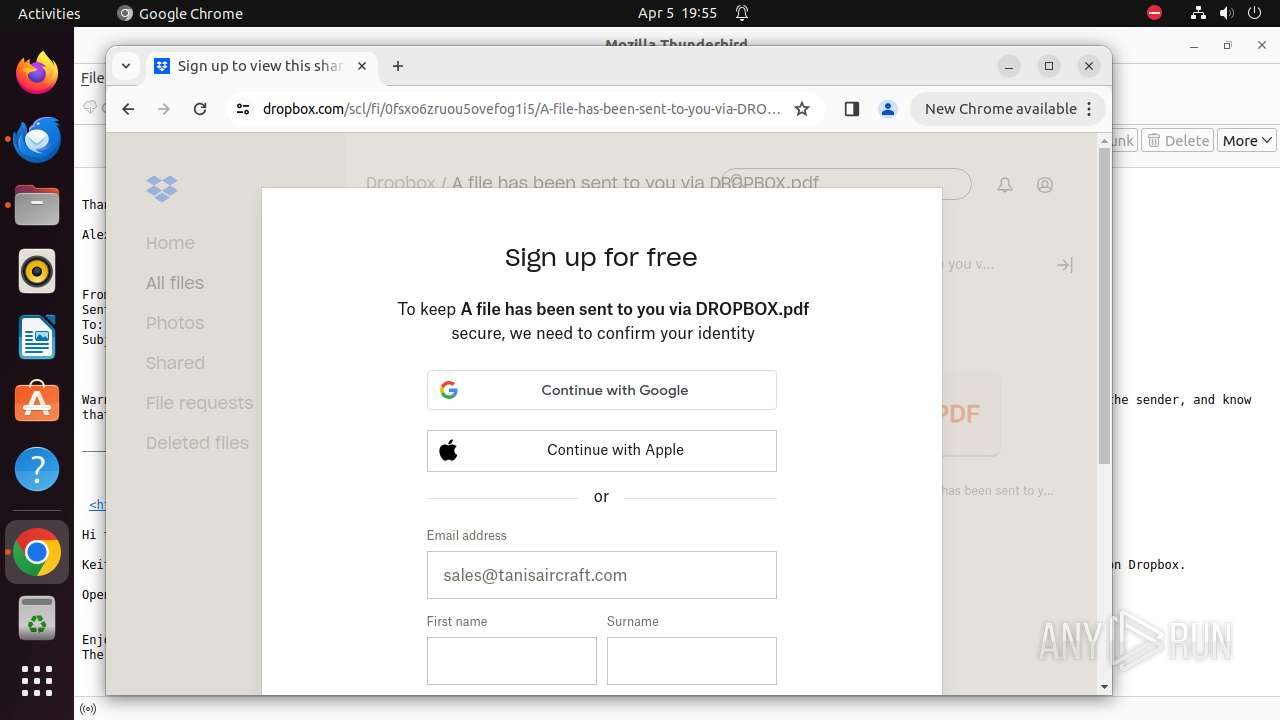
Task: Open the notifications bell in top bar
Action: click(x=742, y=13)
